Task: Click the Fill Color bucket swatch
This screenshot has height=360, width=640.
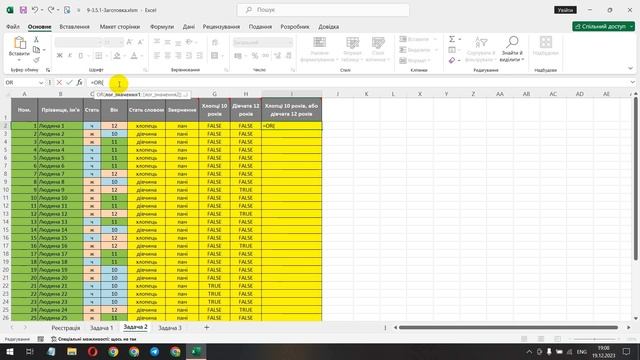Action: click(x=117, y=56)
